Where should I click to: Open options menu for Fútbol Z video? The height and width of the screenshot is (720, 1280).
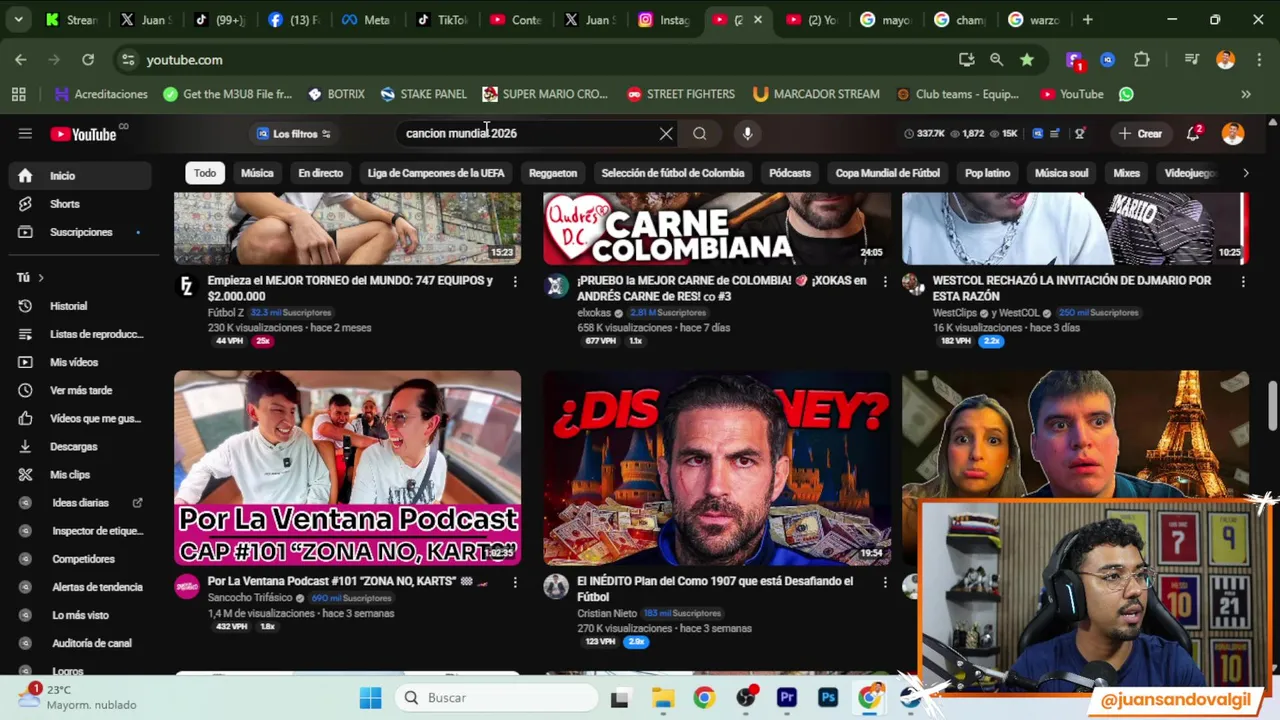coord(515,282)
